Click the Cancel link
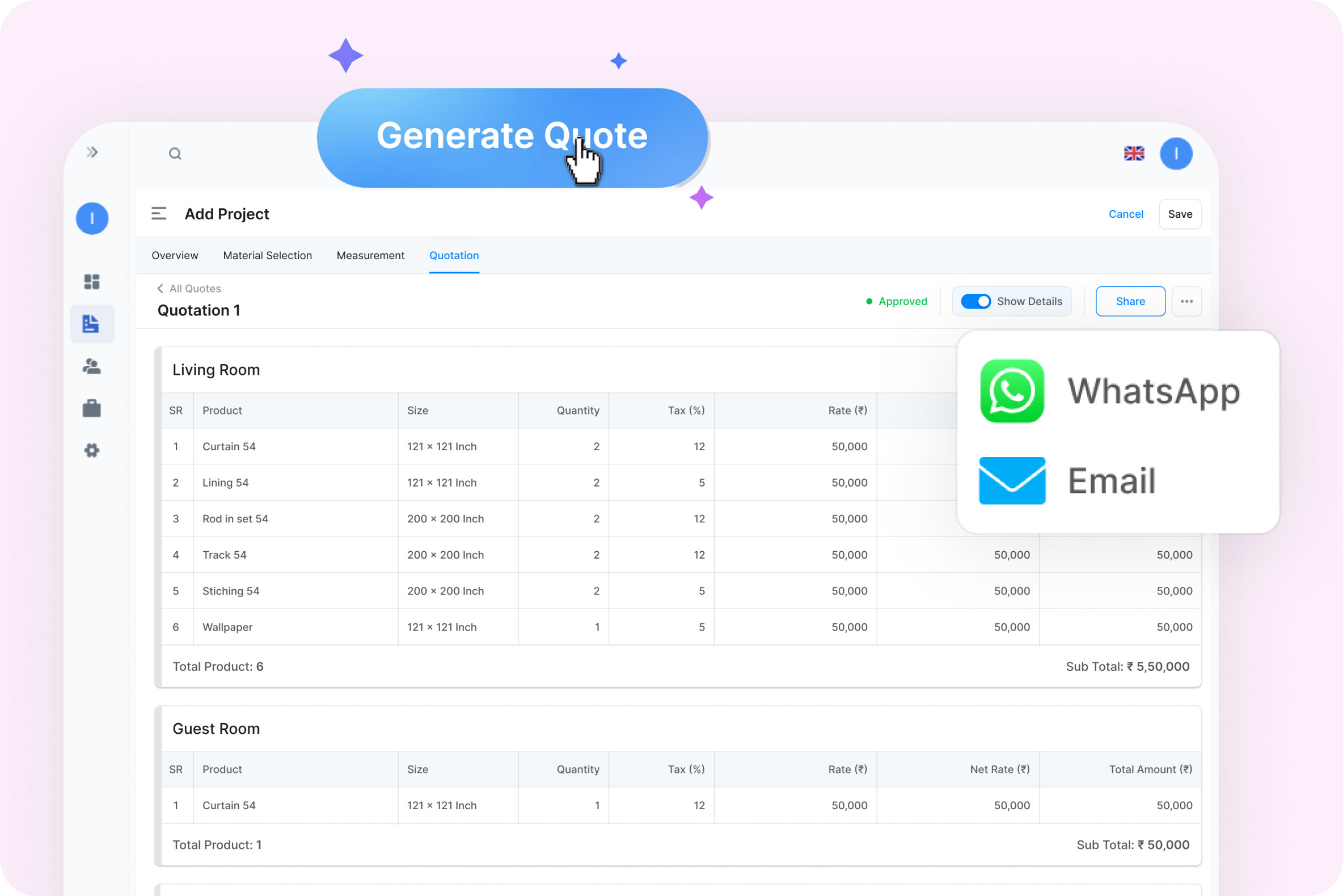 (1125, 214)
